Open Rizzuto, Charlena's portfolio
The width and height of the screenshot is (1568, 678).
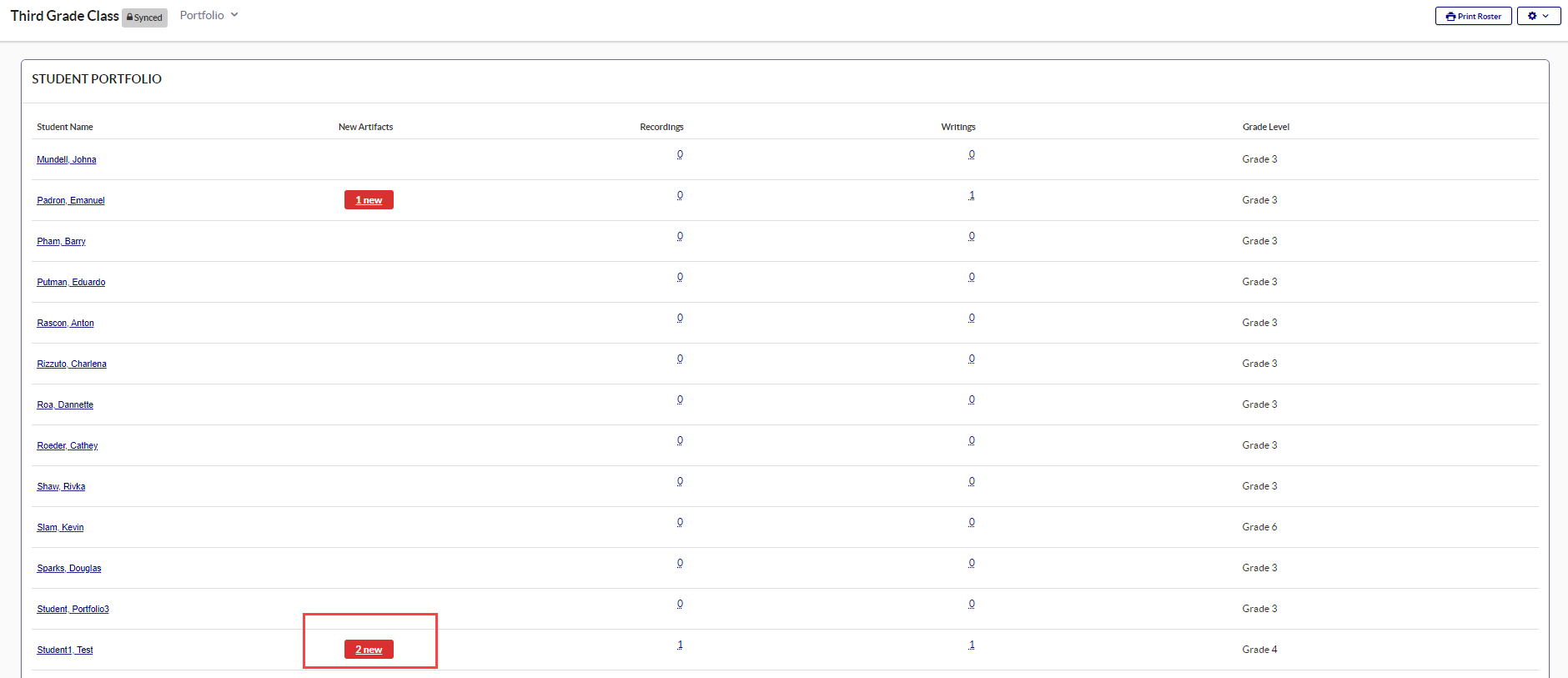[72, 364]
